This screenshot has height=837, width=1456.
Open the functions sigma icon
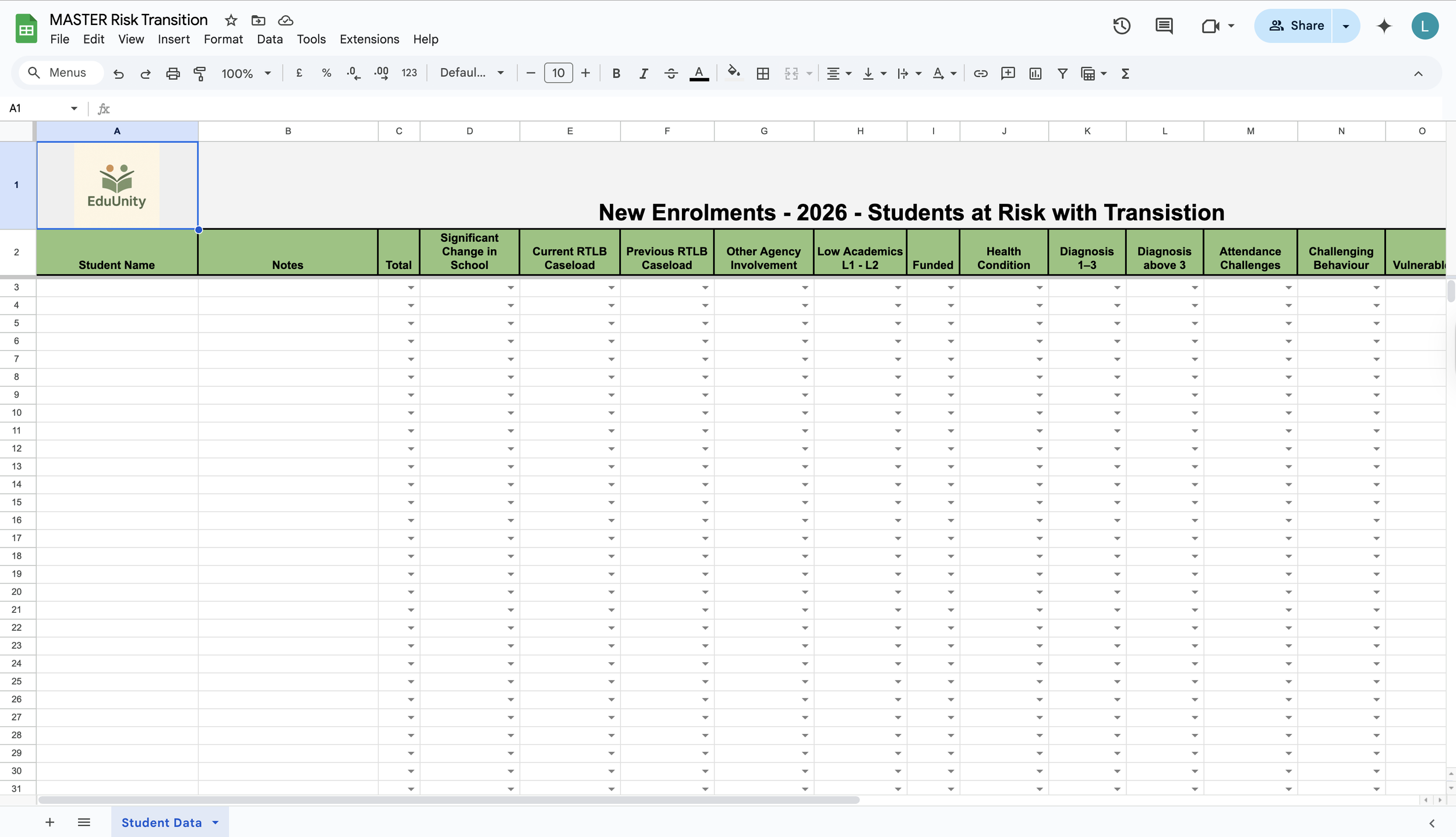(x=1125, y=73)
